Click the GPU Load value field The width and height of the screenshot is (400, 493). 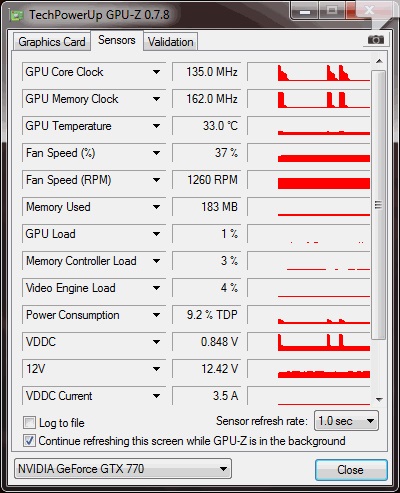point(207,234)
